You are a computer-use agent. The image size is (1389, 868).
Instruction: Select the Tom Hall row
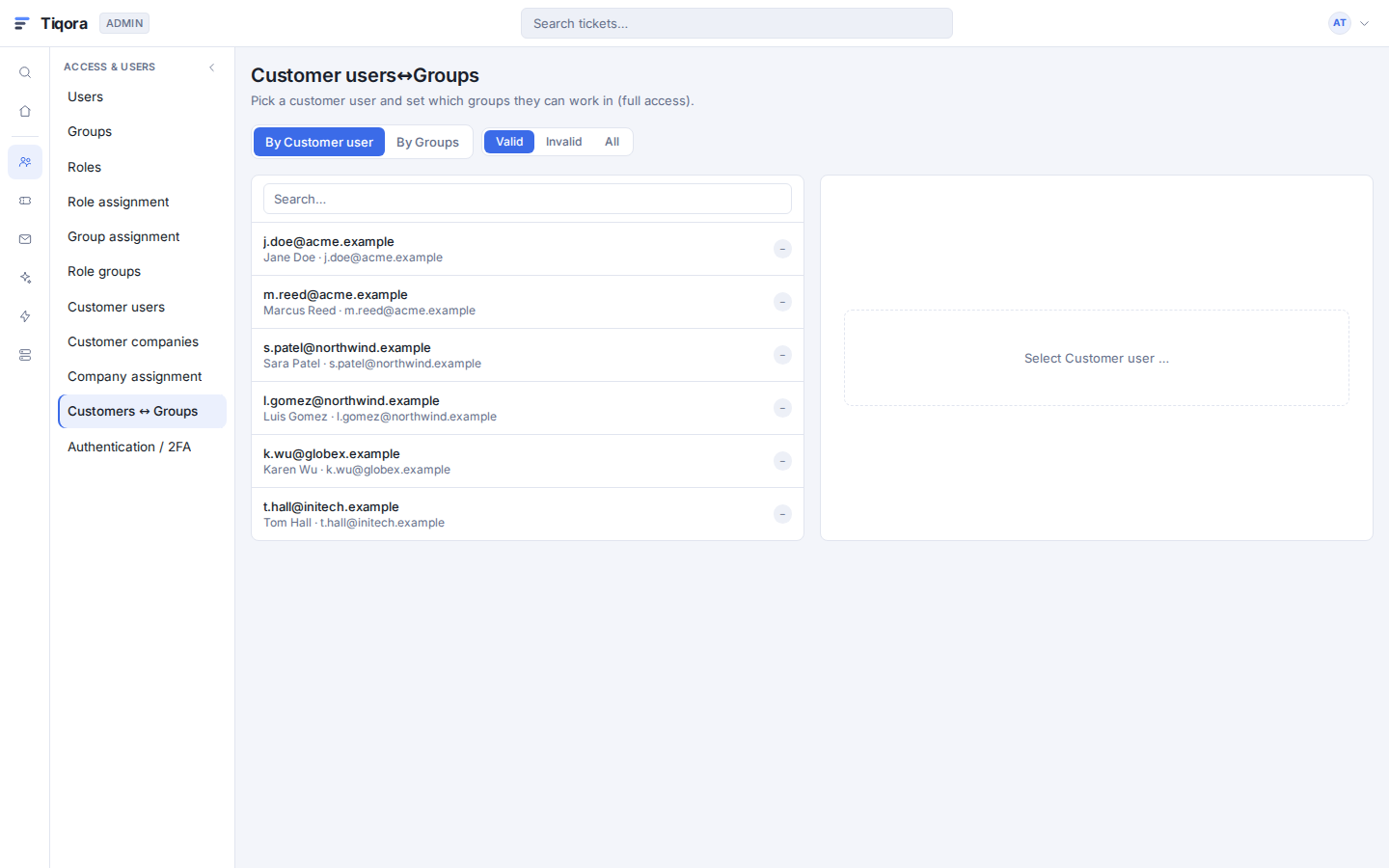click(528, 514)
